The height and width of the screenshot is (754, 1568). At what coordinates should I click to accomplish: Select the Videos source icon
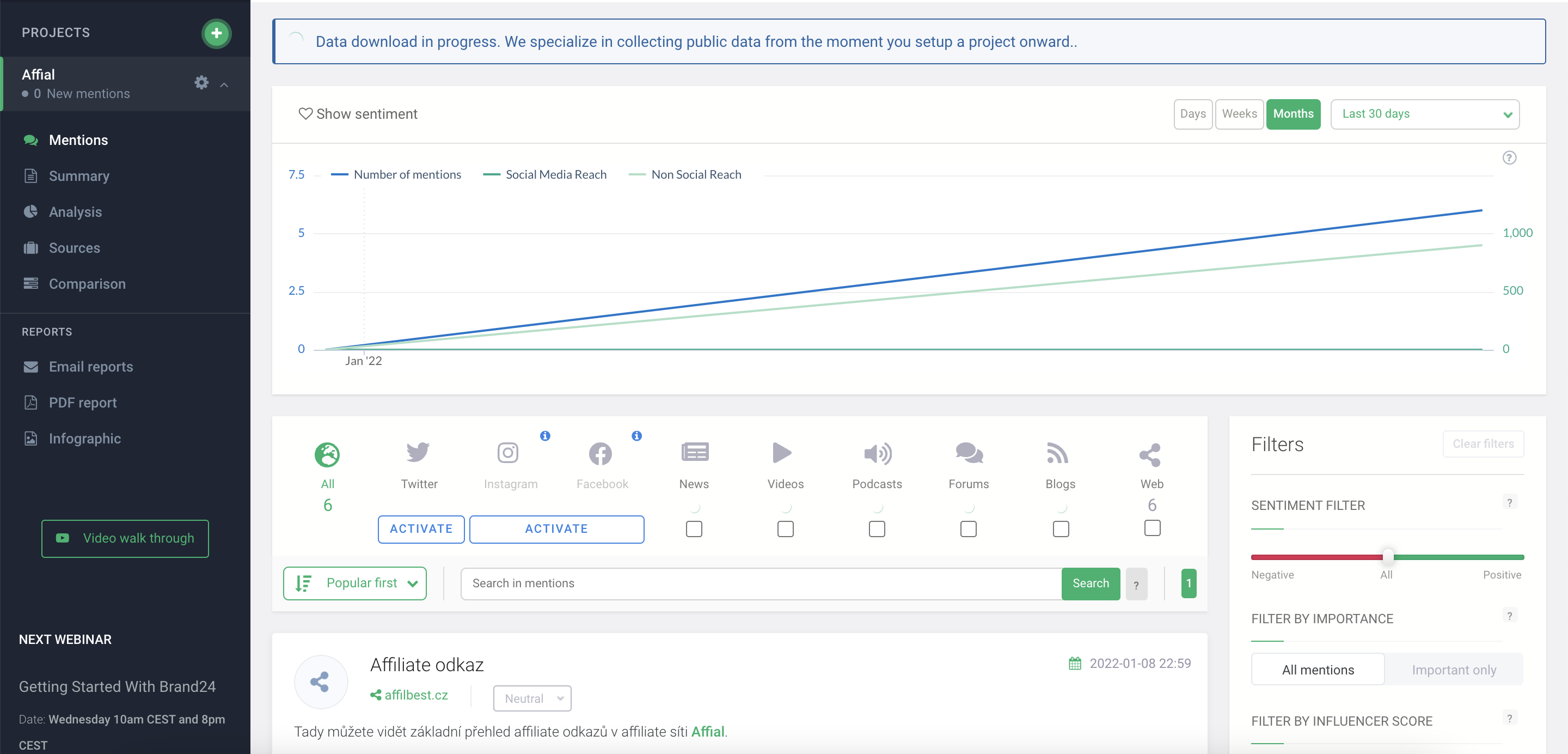782,453
